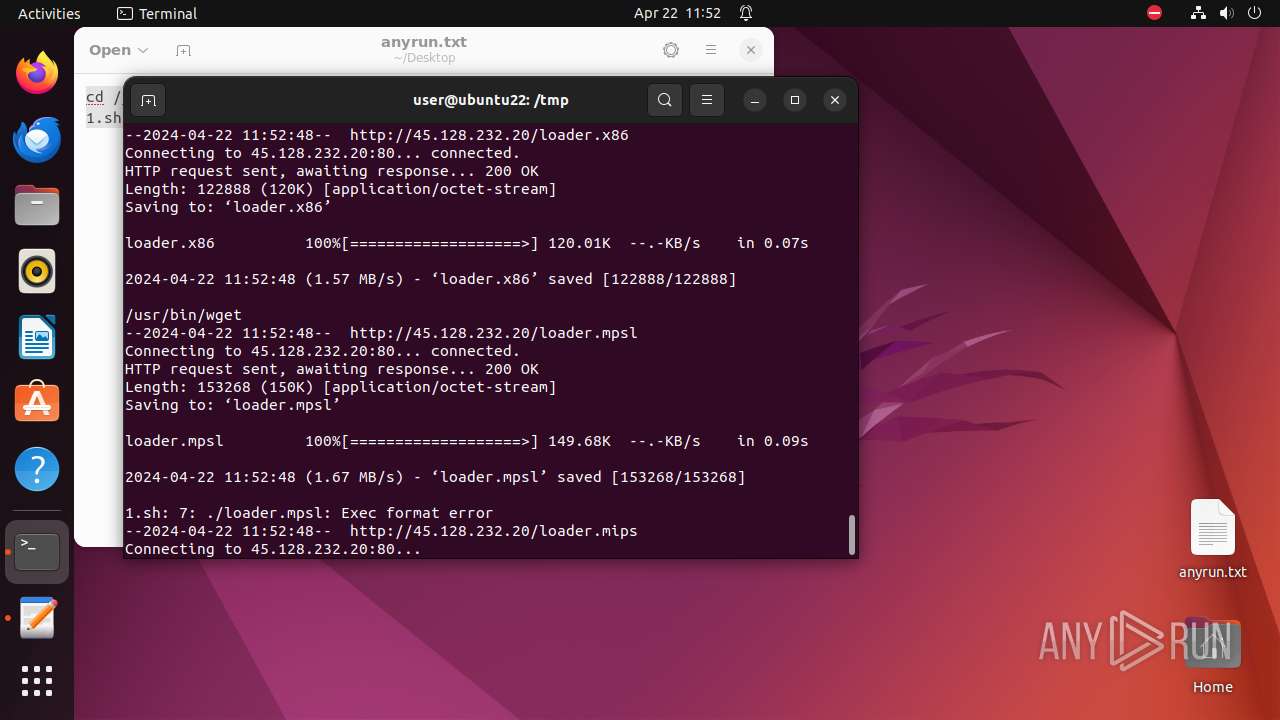Click the terminal title user@ubuntu22: /tmp

(x=491, y=100)
